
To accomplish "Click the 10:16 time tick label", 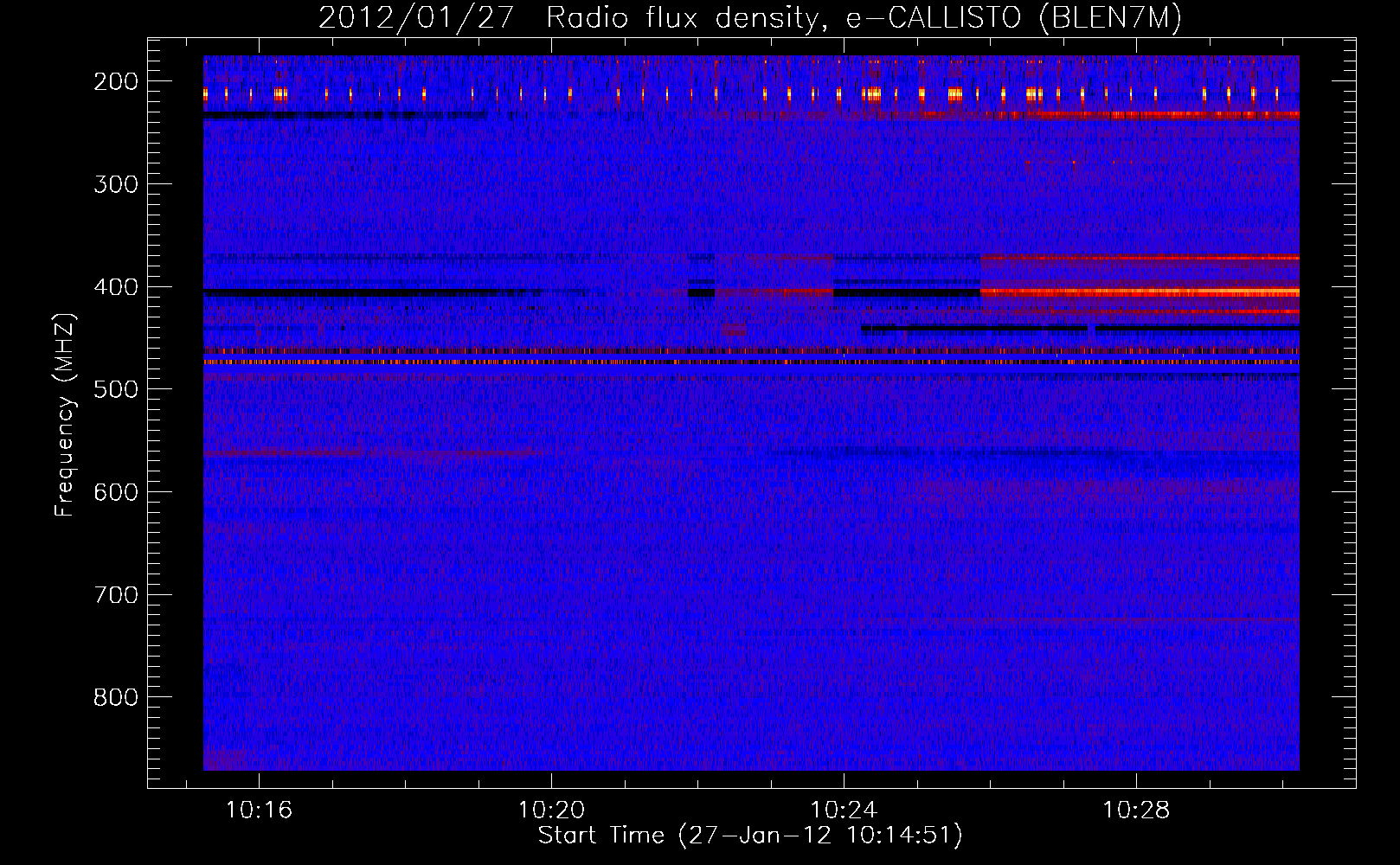I will [x=259, y=811].
